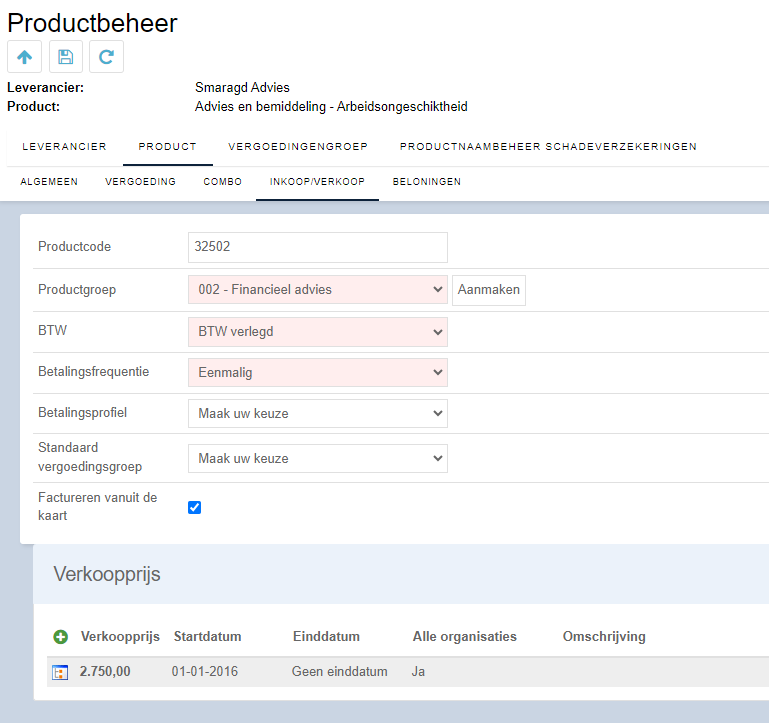The image size is (769, 723).
Task: Toggle Factureren vanuit de kaart checkbox
Action: [194, 507]
